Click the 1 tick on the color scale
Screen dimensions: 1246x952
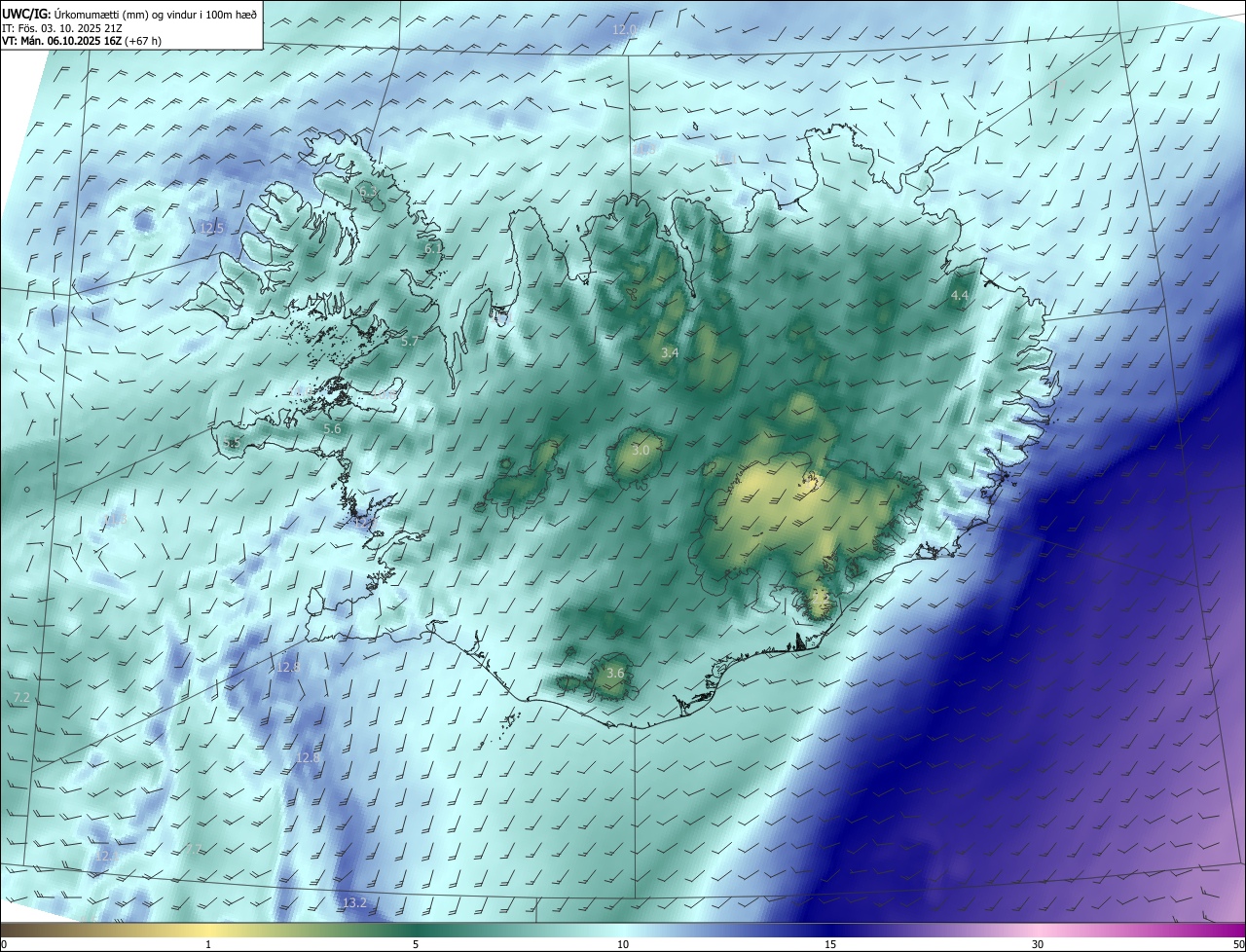[x=208, y=944]
